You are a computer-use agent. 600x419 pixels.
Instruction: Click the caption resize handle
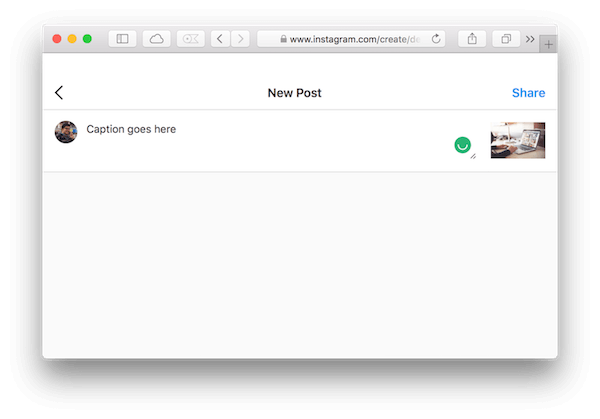pyautogui.click(x=473, y=155)
